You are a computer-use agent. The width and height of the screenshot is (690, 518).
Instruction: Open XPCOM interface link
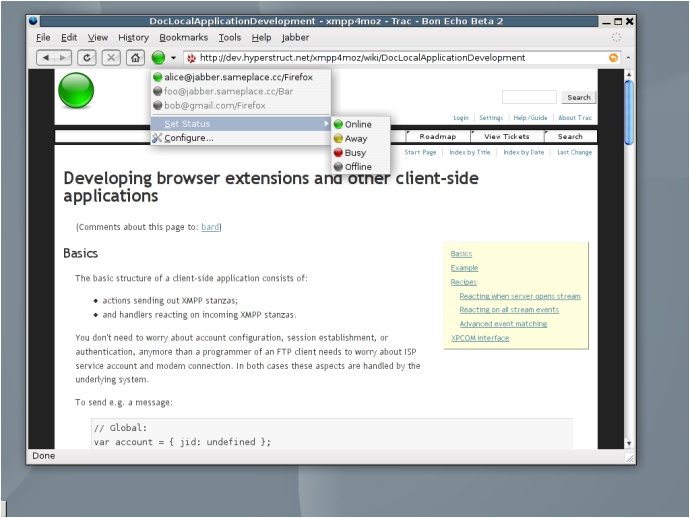[480, 338]
